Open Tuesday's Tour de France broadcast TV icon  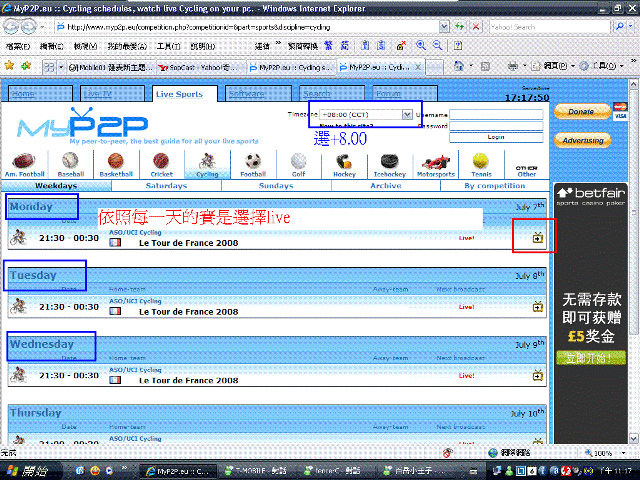[x=538, y=306]
